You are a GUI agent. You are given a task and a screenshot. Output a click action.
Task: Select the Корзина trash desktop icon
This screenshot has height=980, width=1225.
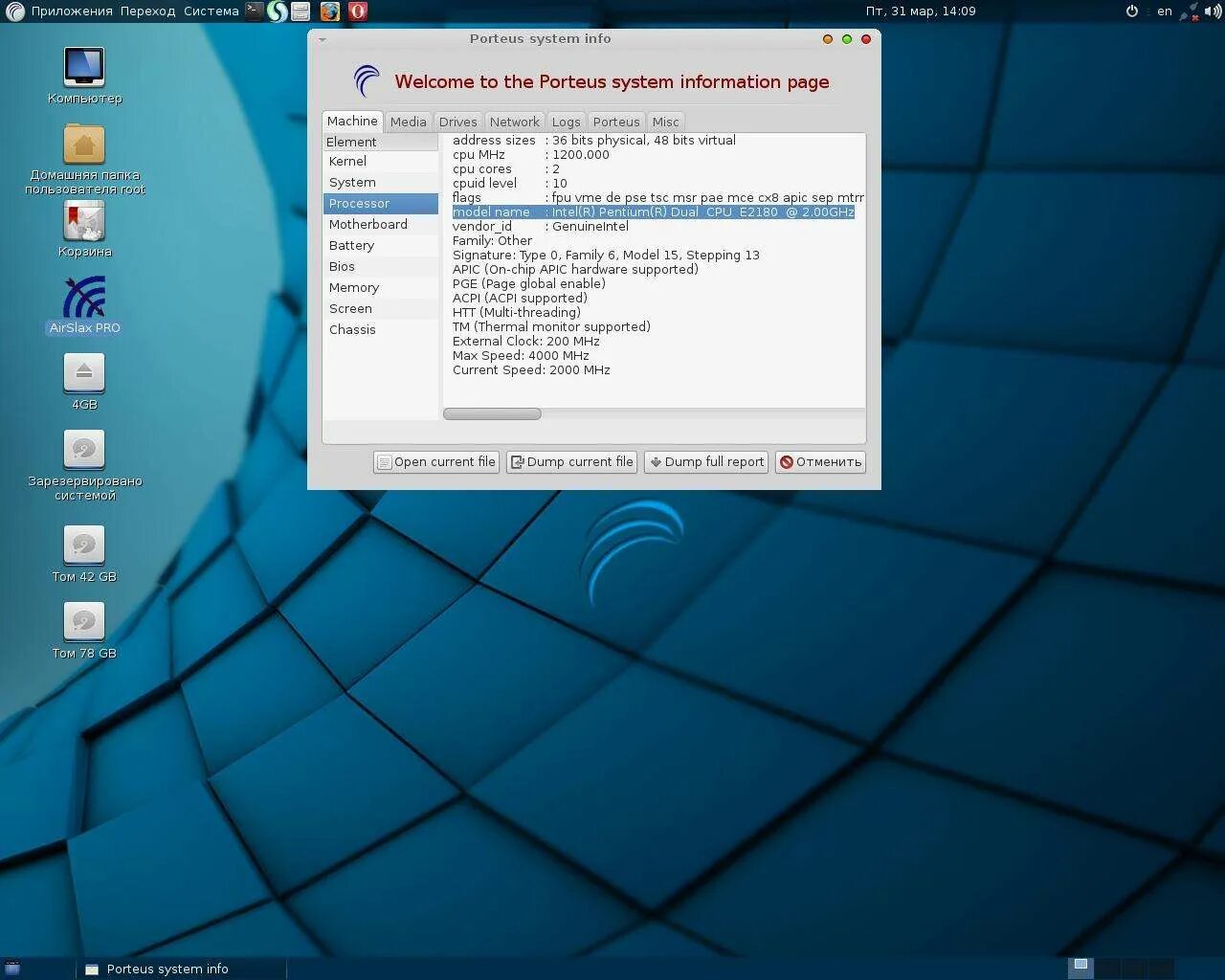click(x=84, y=230)
